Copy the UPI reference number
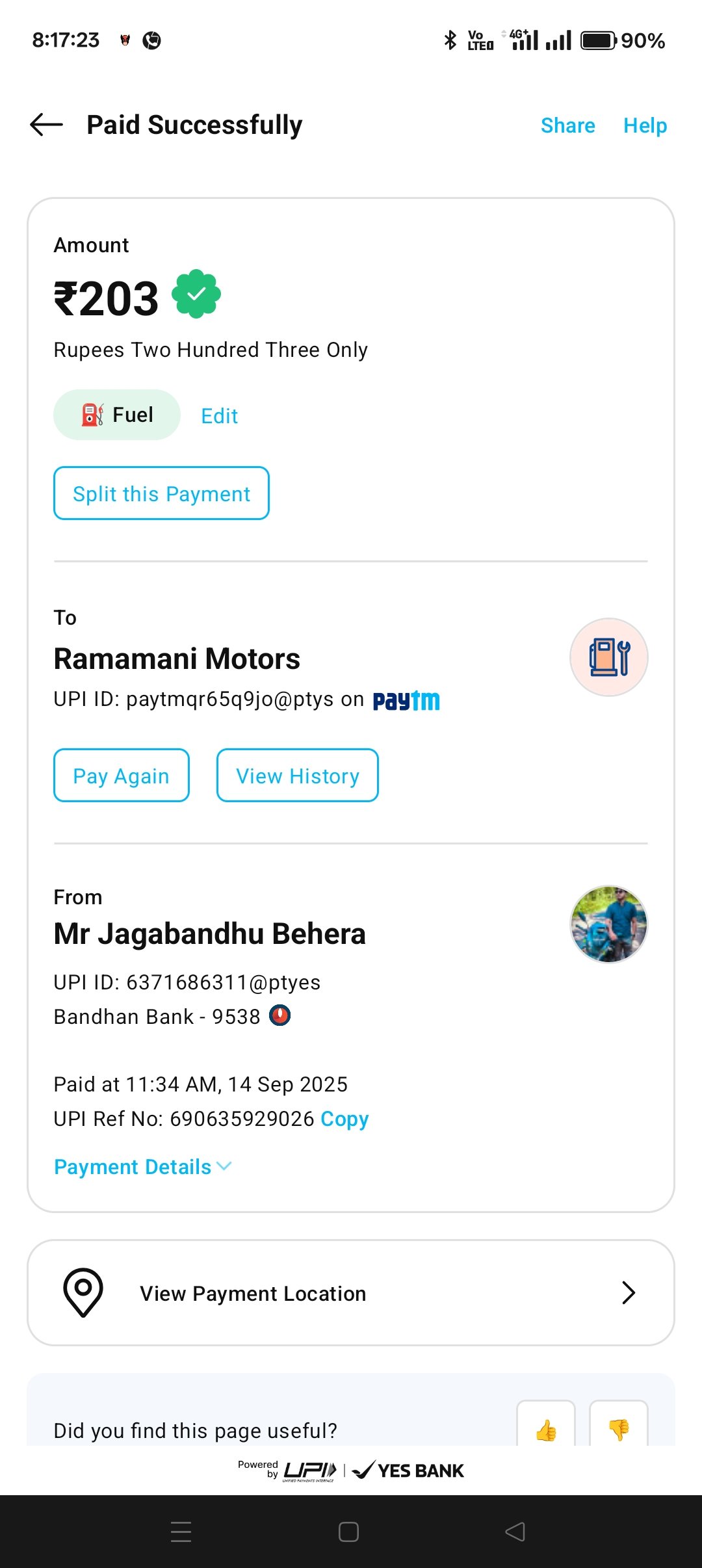The height and width of the screenshot is (1568, 702). pyautogui.click(x=344, y=1119)
